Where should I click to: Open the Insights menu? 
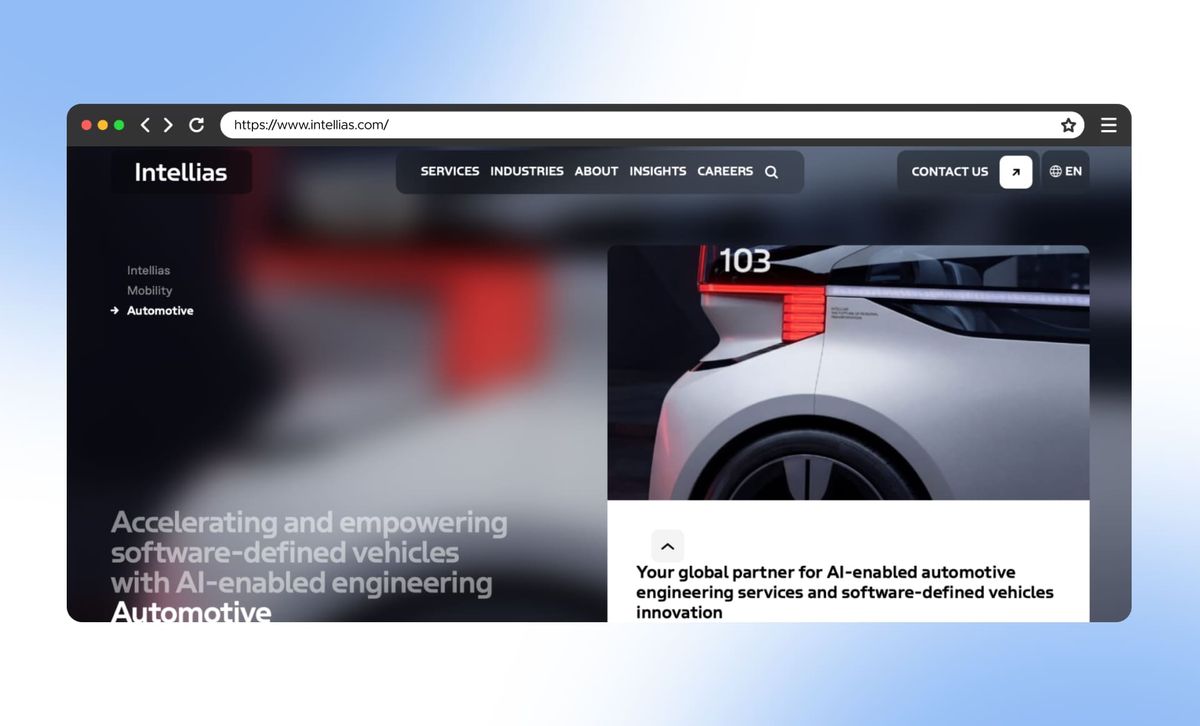coord(658,172)
